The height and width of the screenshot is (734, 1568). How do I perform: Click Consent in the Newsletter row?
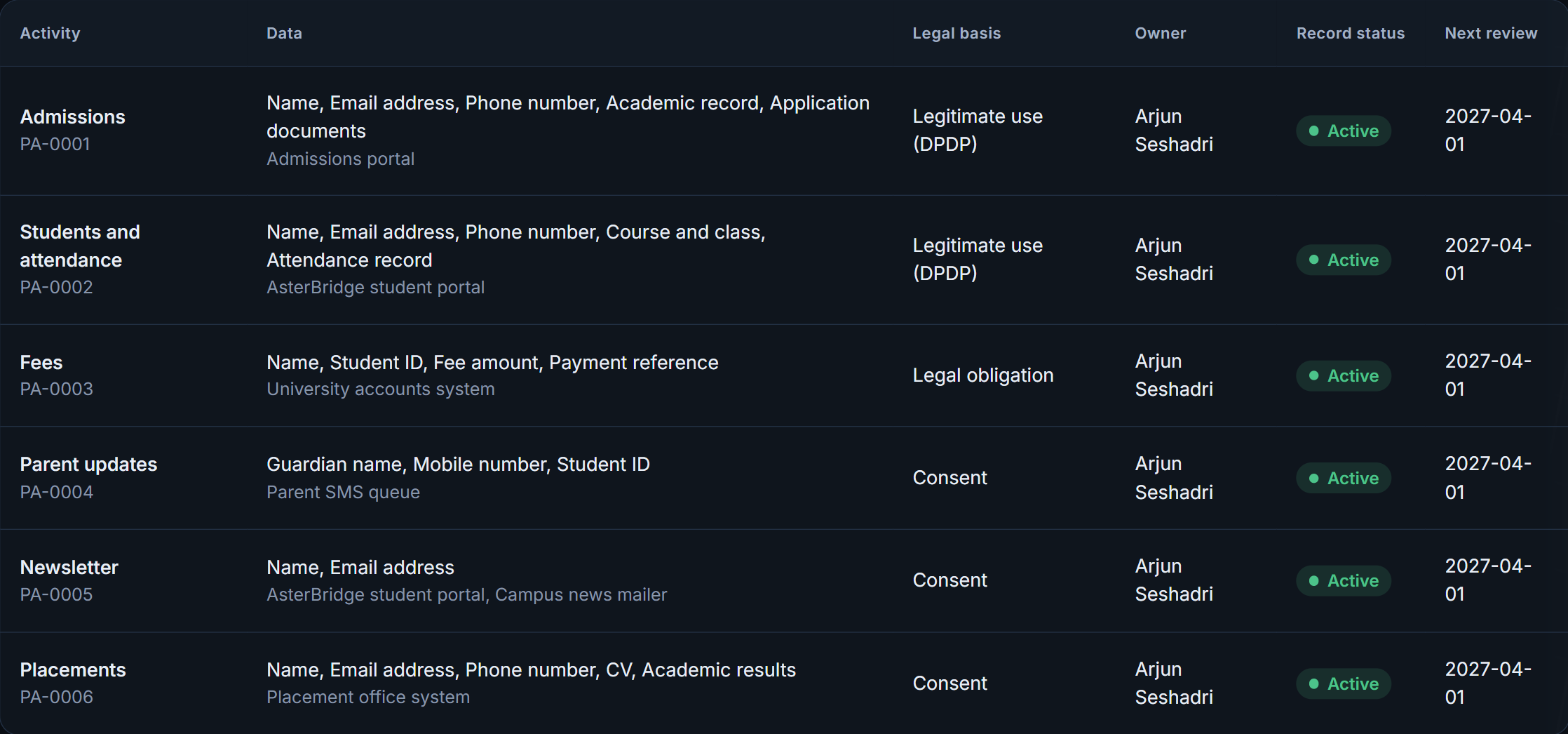coord(949,580)
